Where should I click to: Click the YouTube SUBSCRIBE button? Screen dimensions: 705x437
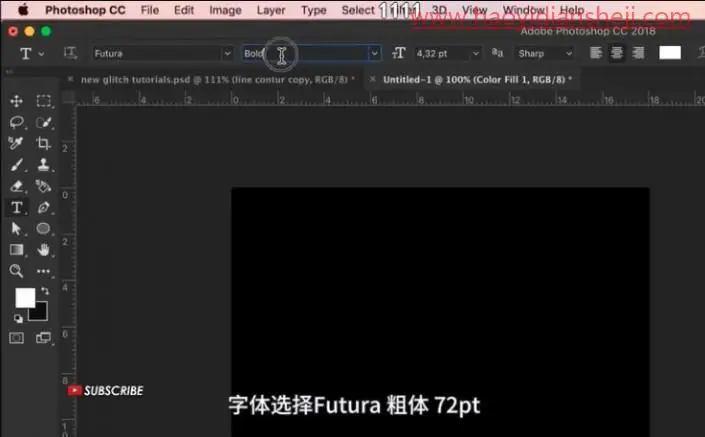pyautogui.click(x=105, y=390)
